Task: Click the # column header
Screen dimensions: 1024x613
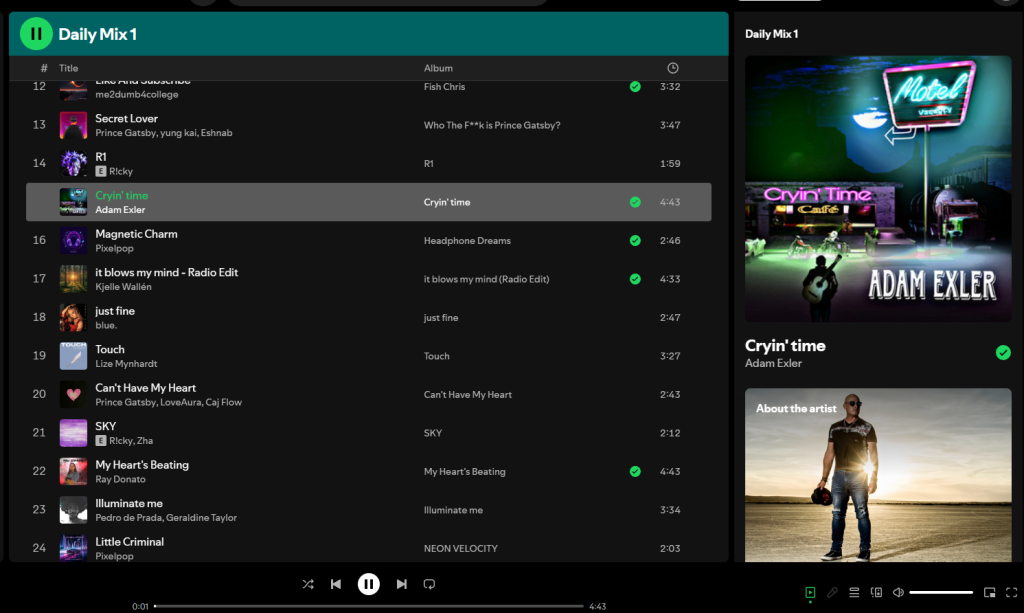Action: pyautogui.click(x=44, y=68)
